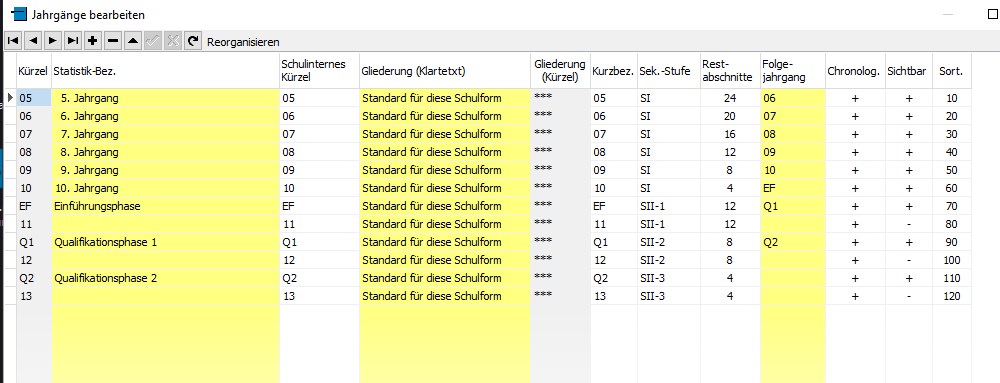Viewport: 1000px width, 383px height.
Task: Select the 'Qualifikationsphase 2' cell
Action: (165, 278)
